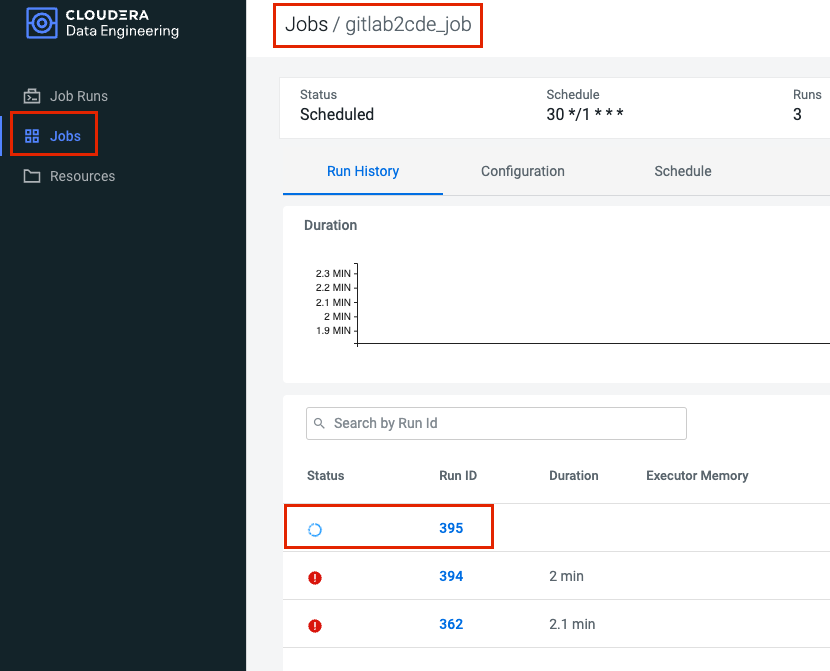Click the Runs count value 3
This screenshot has width=830, height=671.
click(x=797, y=114)
